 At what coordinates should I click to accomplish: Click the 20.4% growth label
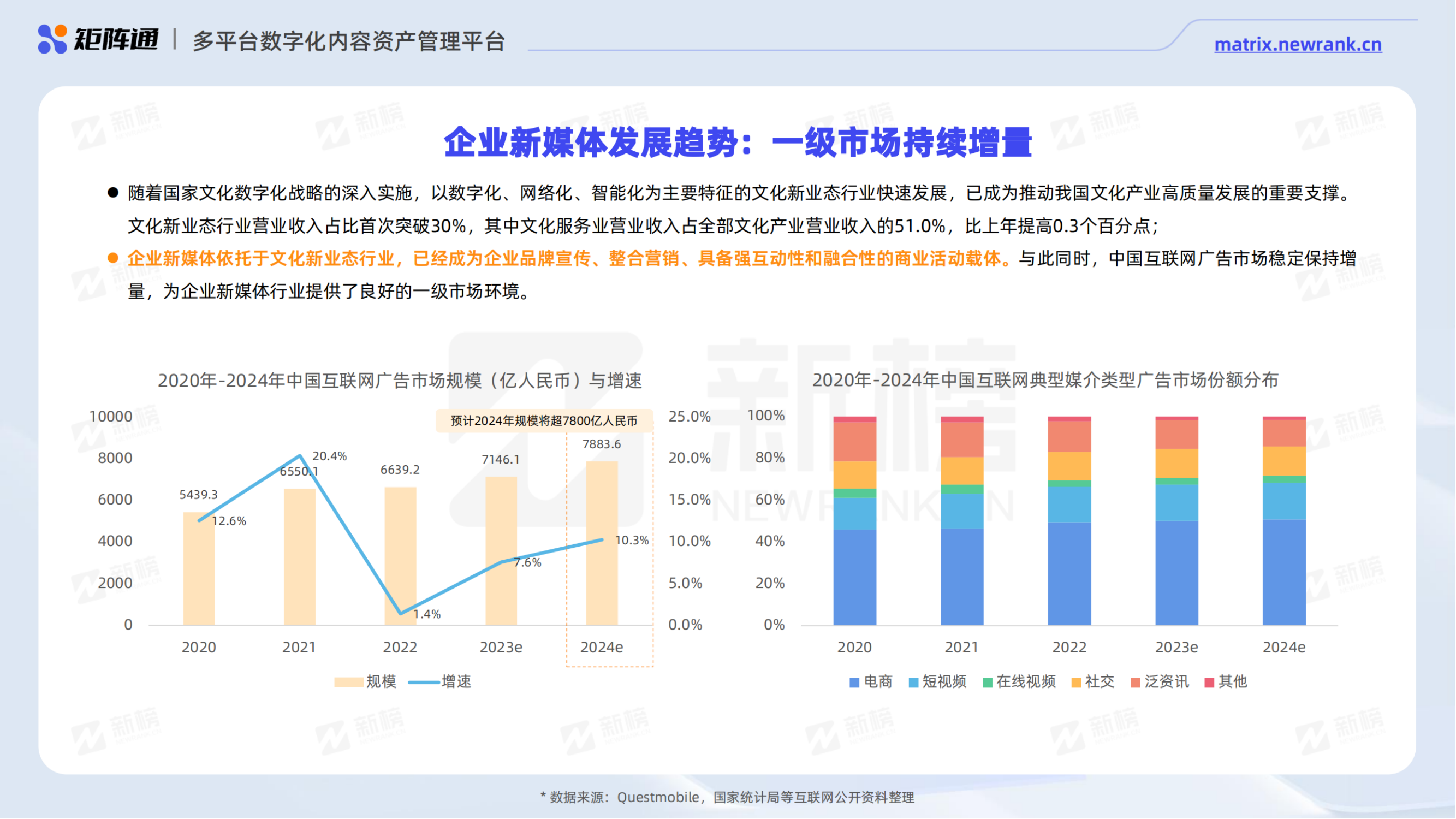click(x=330, y=455)
